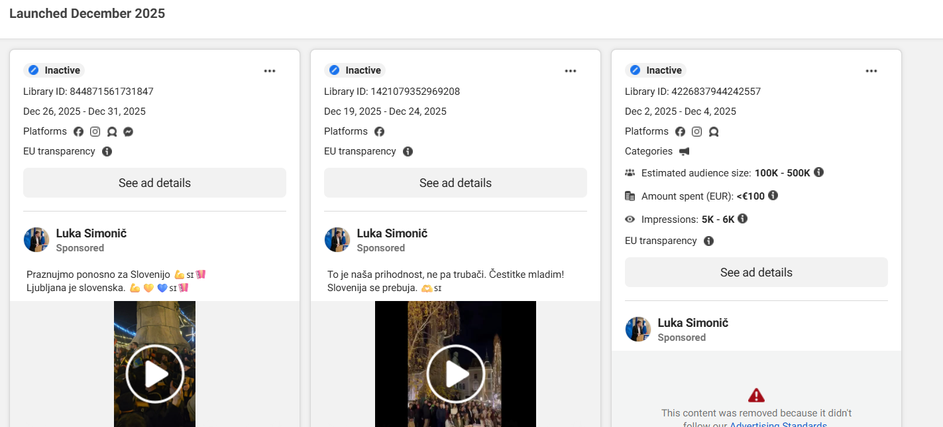Click Luka Simonič avatar on third ad

pyautogui.click(x=638, y=329)
